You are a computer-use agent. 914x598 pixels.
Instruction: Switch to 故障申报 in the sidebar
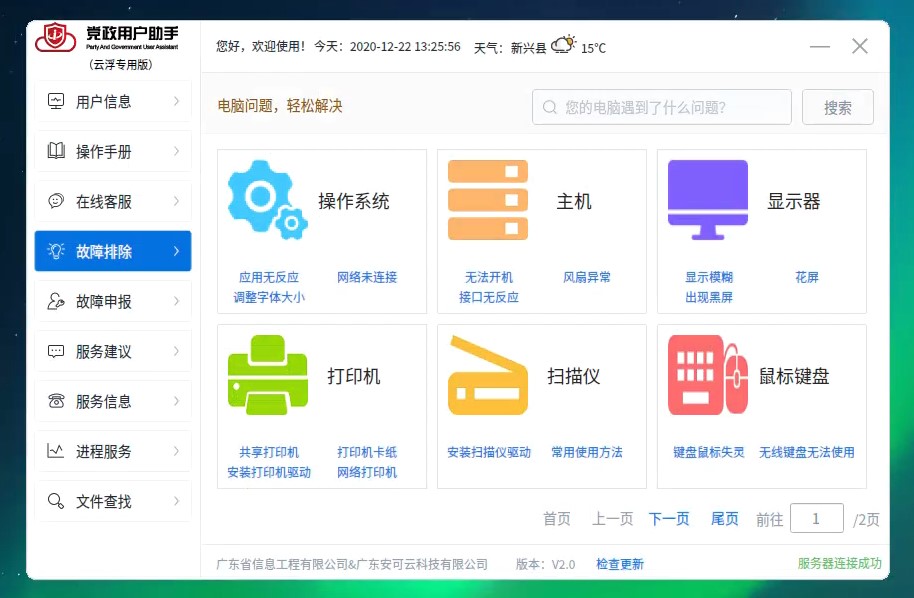pos(112,302)
